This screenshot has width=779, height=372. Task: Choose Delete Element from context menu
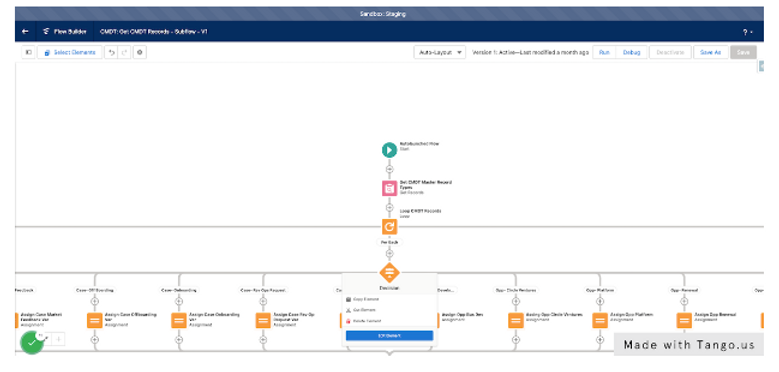tap(367, 321)
